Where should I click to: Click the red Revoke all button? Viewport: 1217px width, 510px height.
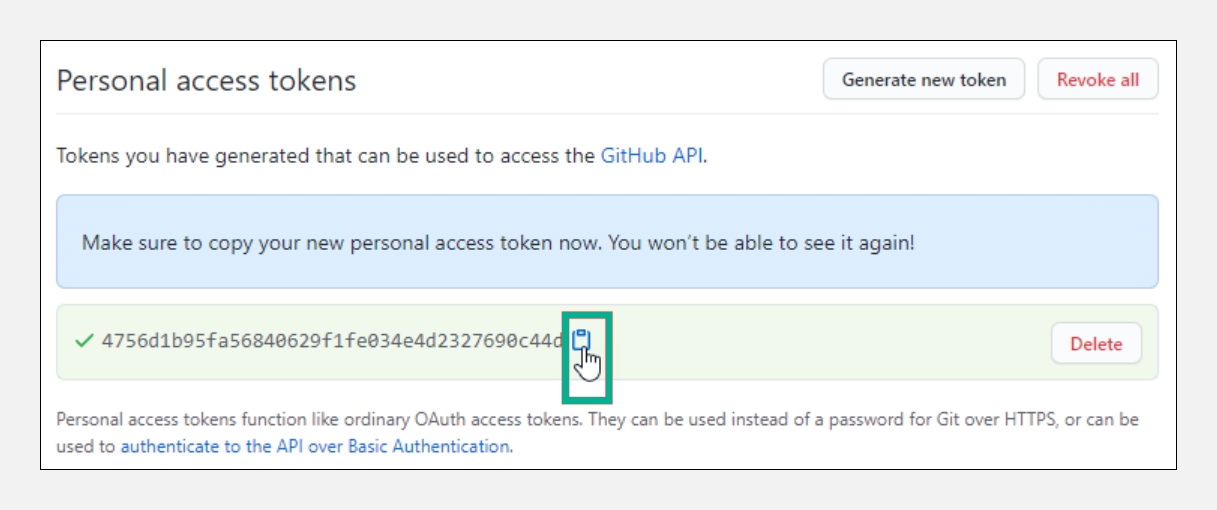[x=1097, y=80]
